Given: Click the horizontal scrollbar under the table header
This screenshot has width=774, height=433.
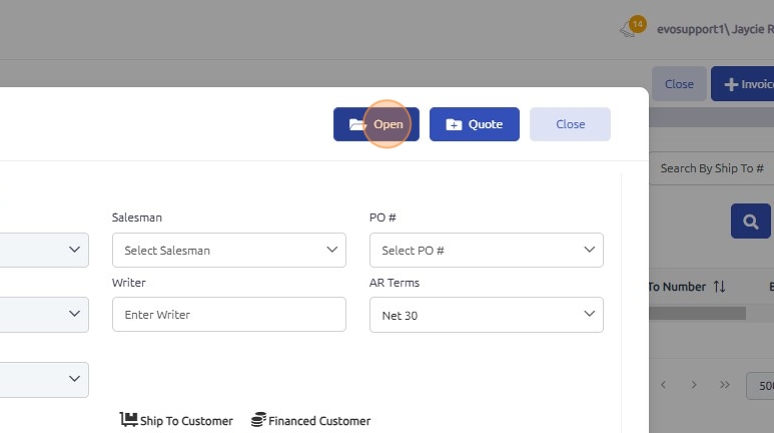Looking at the screenshot, I should pyautogui.click(x=697, y=313).
